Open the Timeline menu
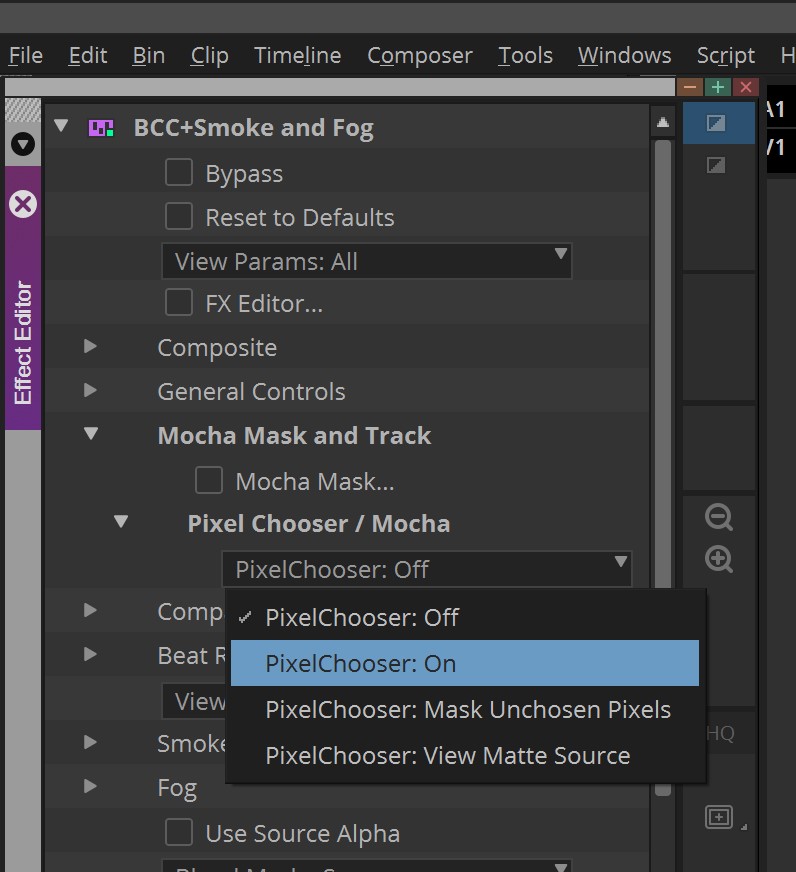Image resolution: width=796 pixels, height=872 pixels. pyautogui.click(x=298, y=56)
